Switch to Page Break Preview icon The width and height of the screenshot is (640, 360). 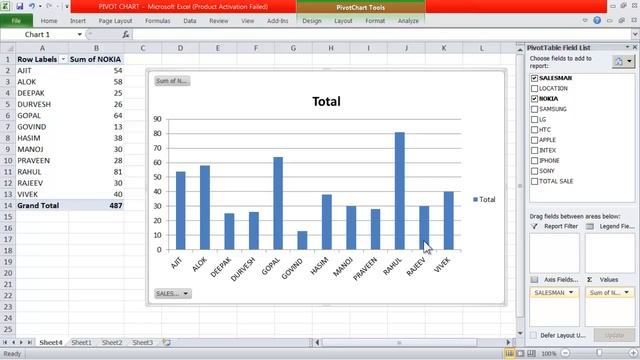531,353
